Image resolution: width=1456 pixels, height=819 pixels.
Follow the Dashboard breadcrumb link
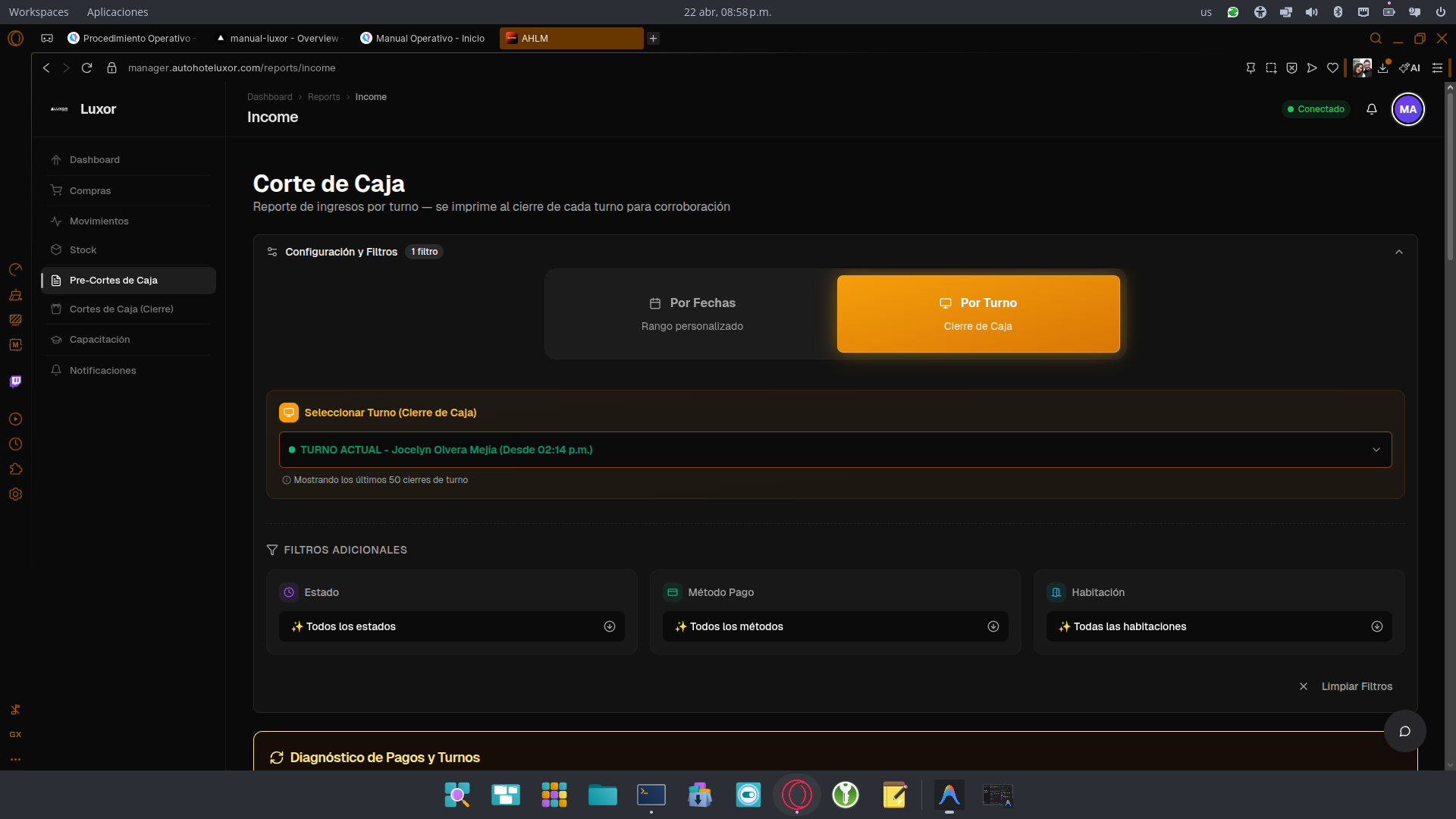pos(269,97)
